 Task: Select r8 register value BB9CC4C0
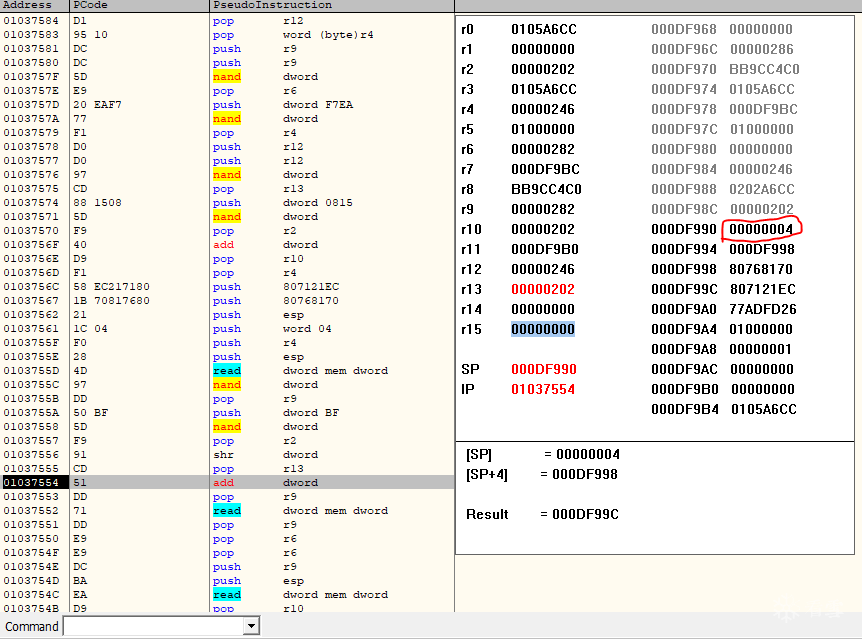[546, 189]
